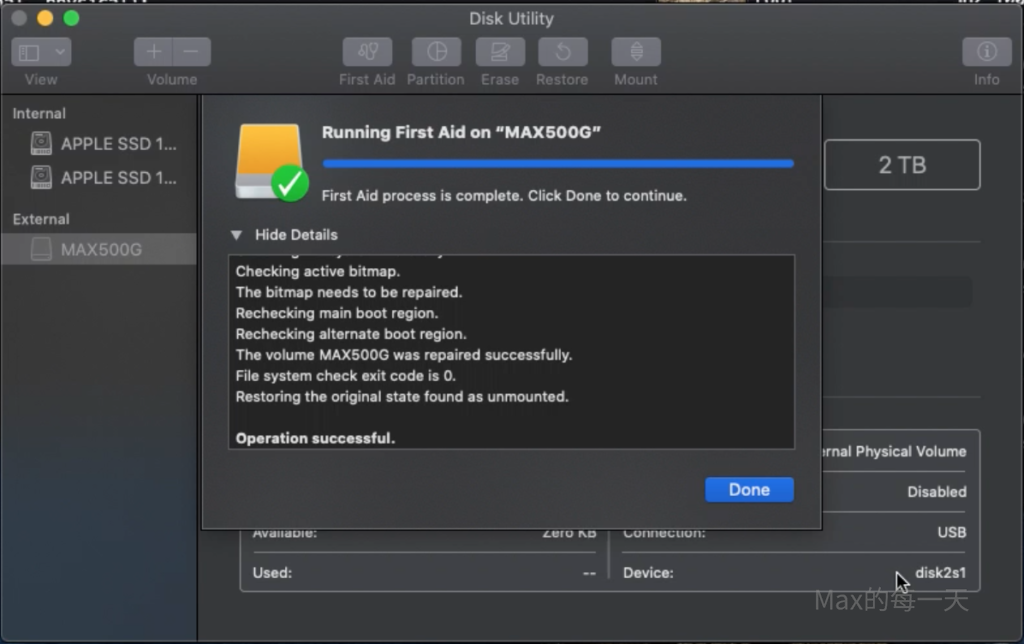This screenshot has height=644, width=1024.
Task: Select the MAX500G external volume
Action: point(100,249)
